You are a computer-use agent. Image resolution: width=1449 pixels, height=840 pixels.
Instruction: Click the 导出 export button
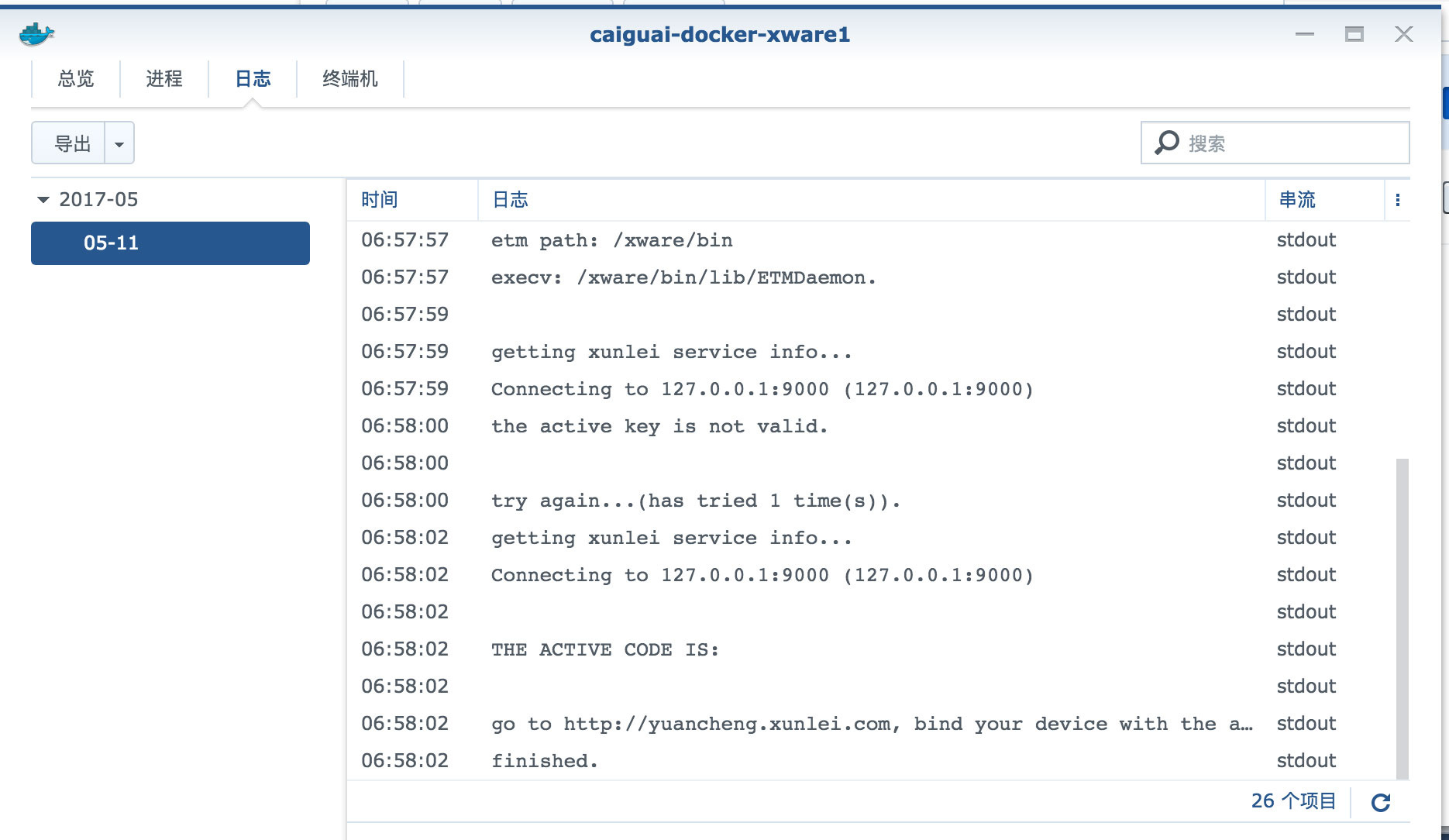72,143
